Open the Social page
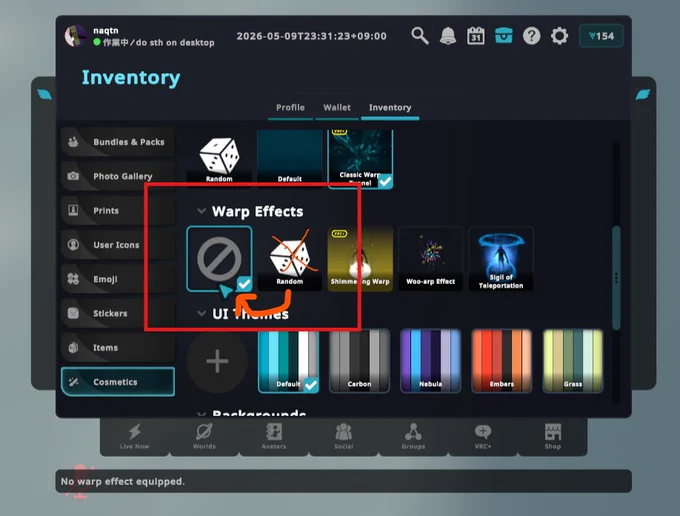The width and height of the screenshot is (680, 516). (x=343, y=436)
